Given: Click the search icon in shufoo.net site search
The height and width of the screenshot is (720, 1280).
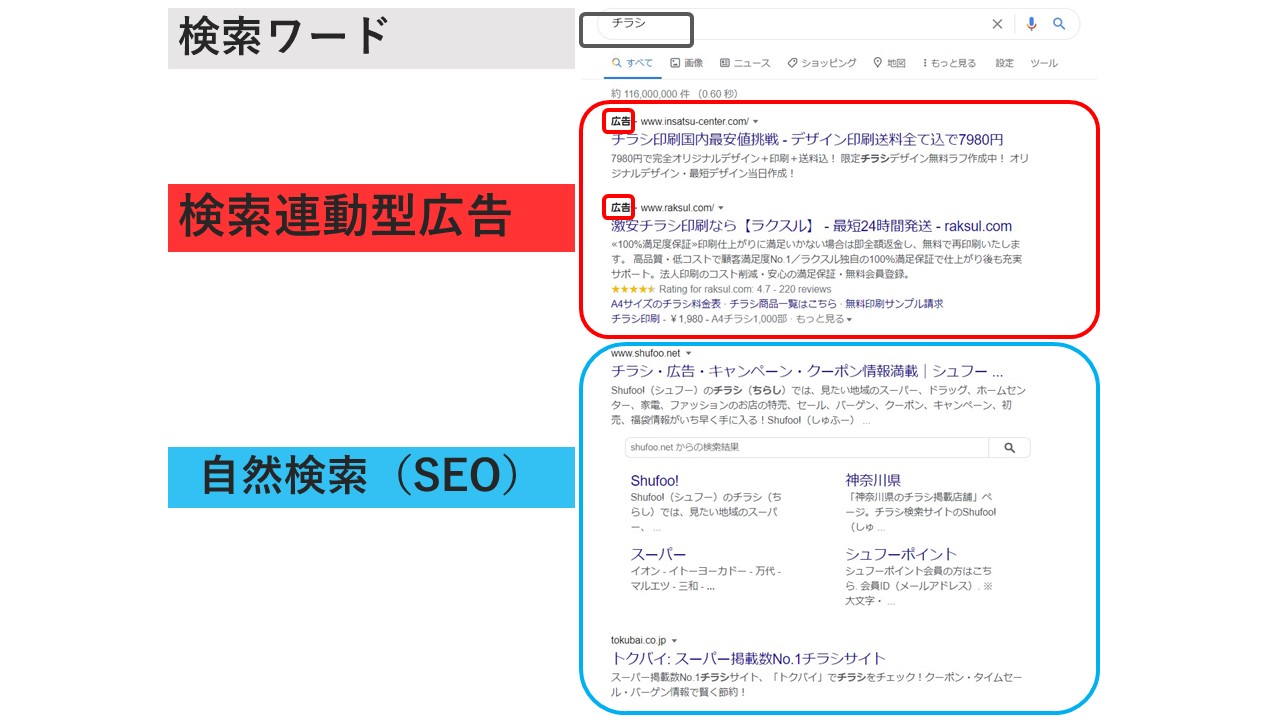Looking at the screenshot, I should (1009, 448).
